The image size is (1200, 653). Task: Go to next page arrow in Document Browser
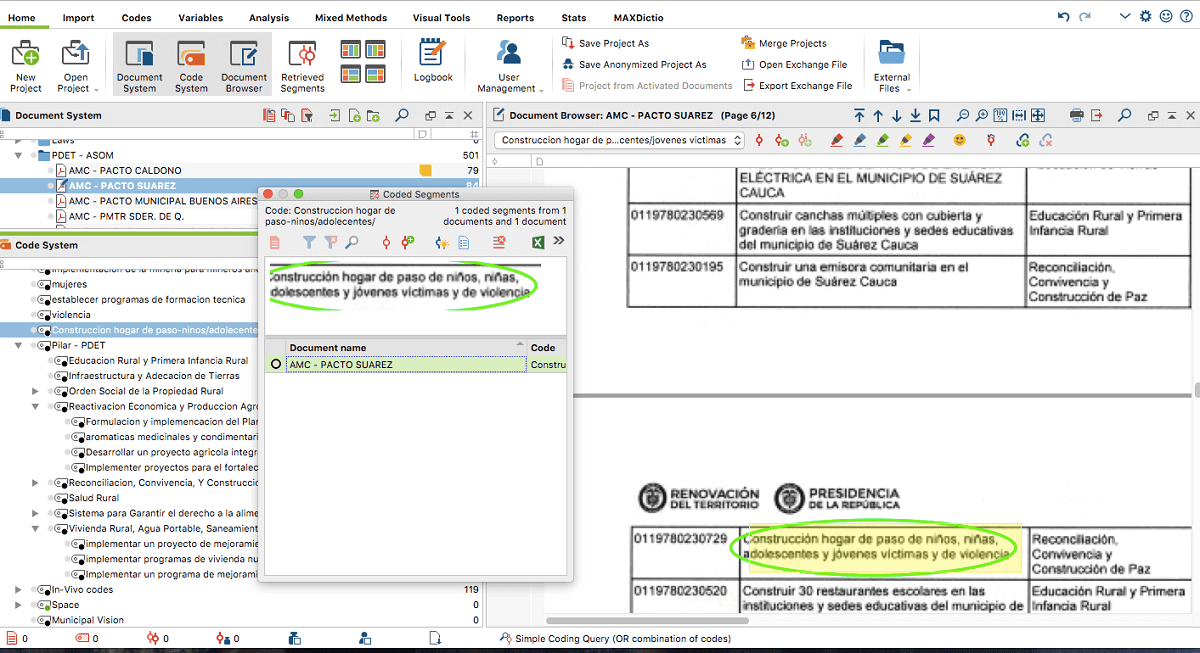[897, 115]
